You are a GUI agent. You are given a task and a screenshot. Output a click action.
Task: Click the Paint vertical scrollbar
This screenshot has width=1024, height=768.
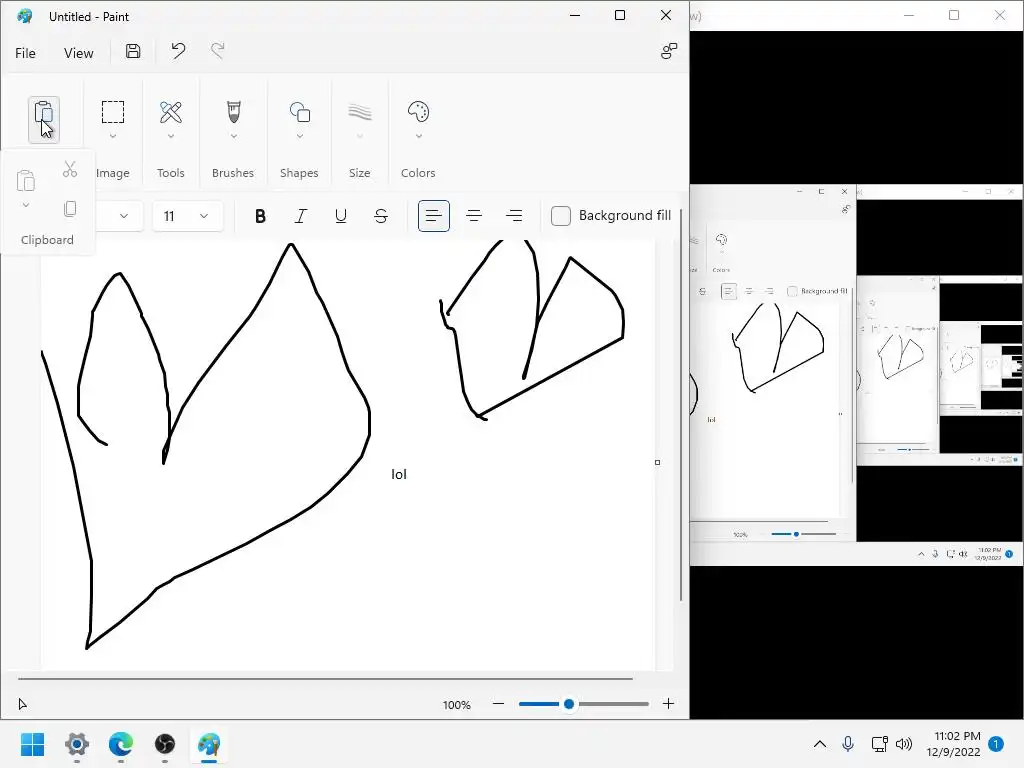(x=680, y=405)
